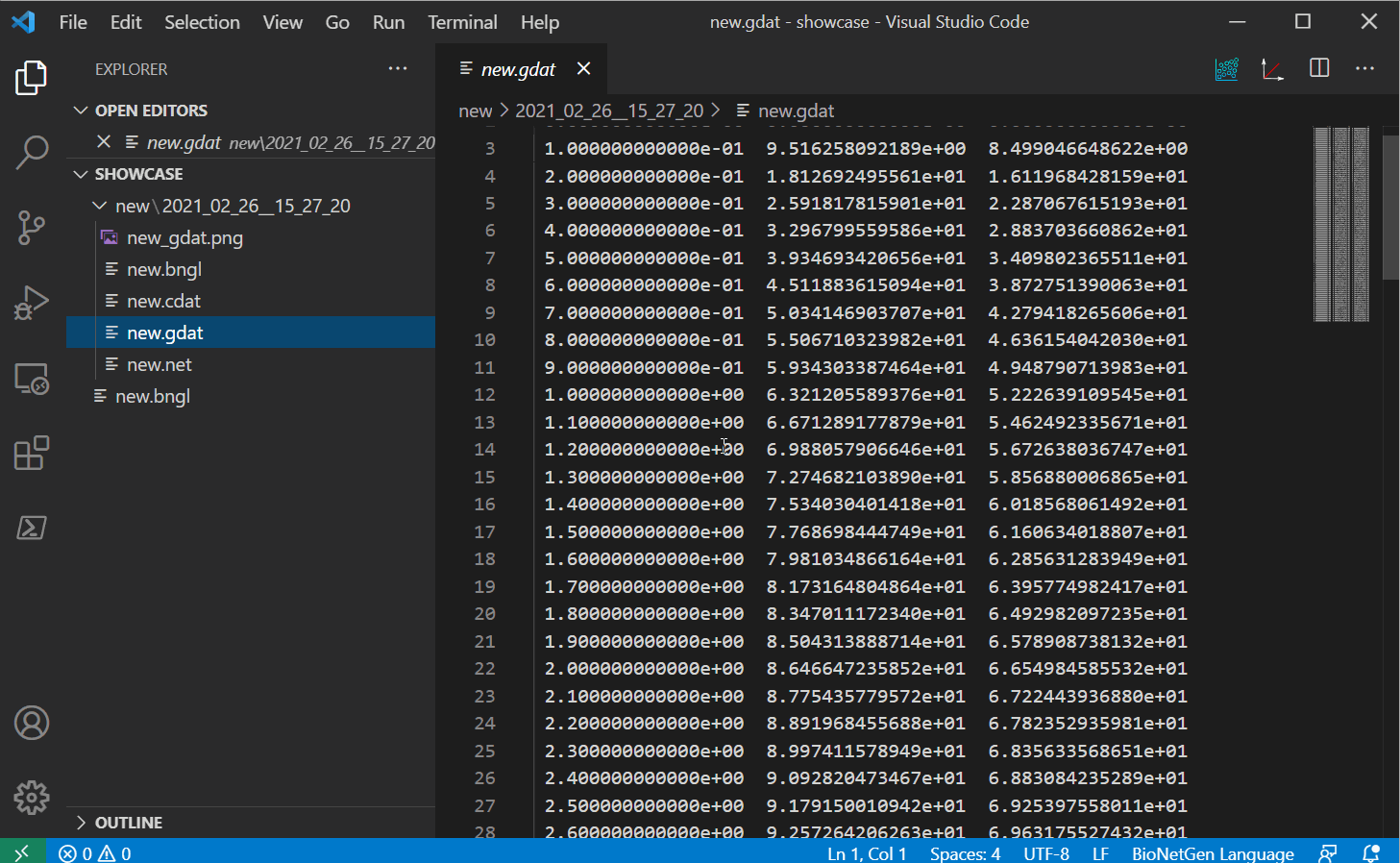The image size is (1400, 863).
Task: Open Explorer Views and More Actions ellipsis
Action: coord(398,68)
